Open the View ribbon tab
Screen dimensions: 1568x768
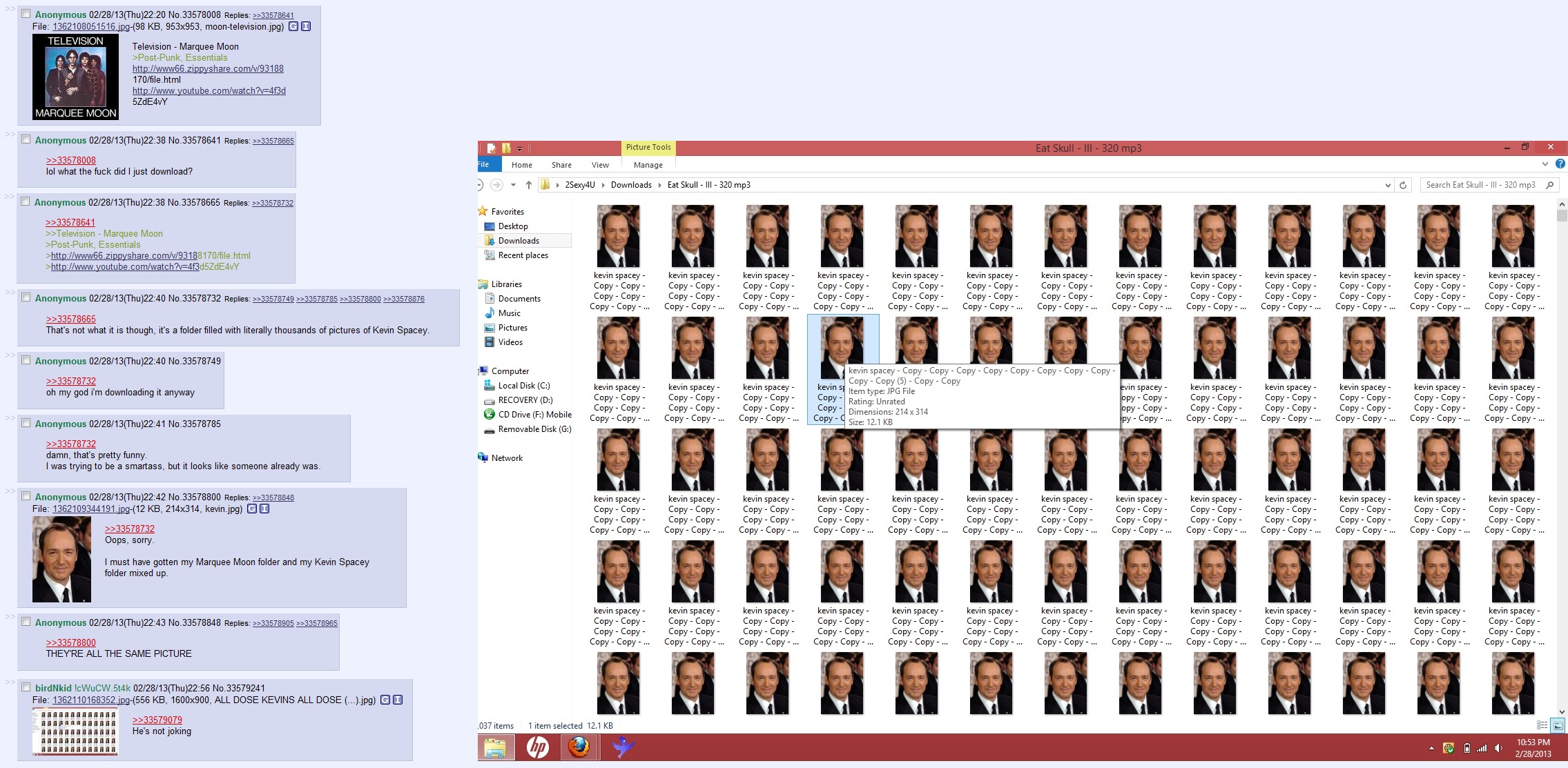coord(600,165)
